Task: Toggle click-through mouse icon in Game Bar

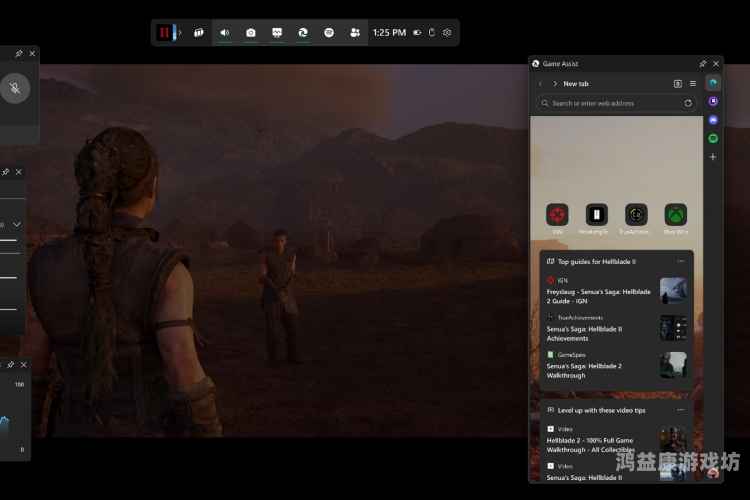Action: [432, 33]
